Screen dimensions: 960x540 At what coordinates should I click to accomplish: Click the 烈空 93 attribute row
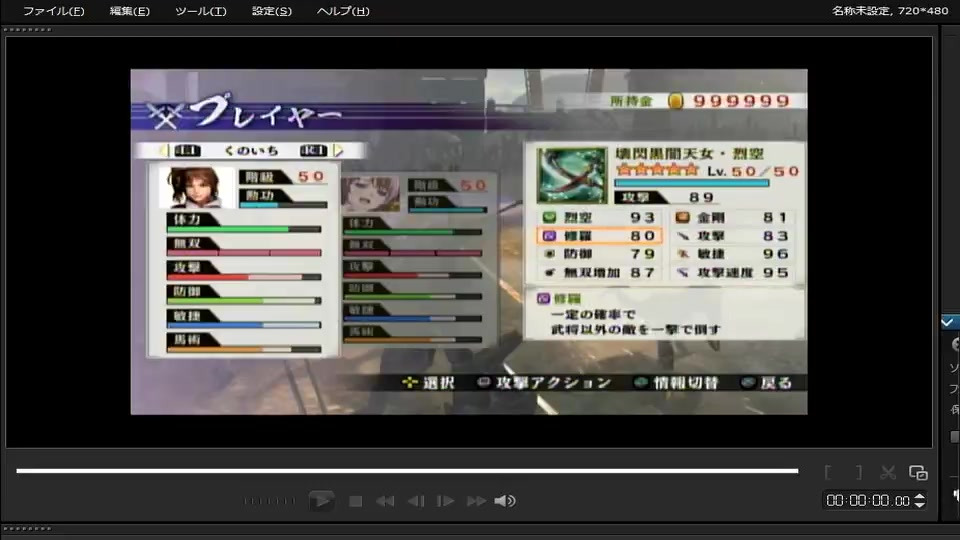[x=599, y=217]
